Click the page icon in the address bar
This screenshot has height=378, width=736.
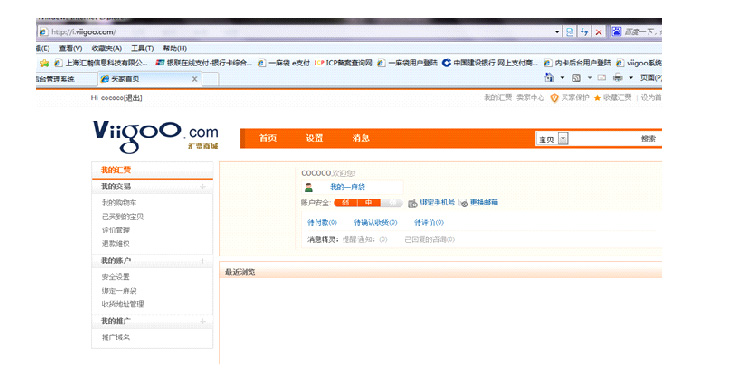click(43, 32)
